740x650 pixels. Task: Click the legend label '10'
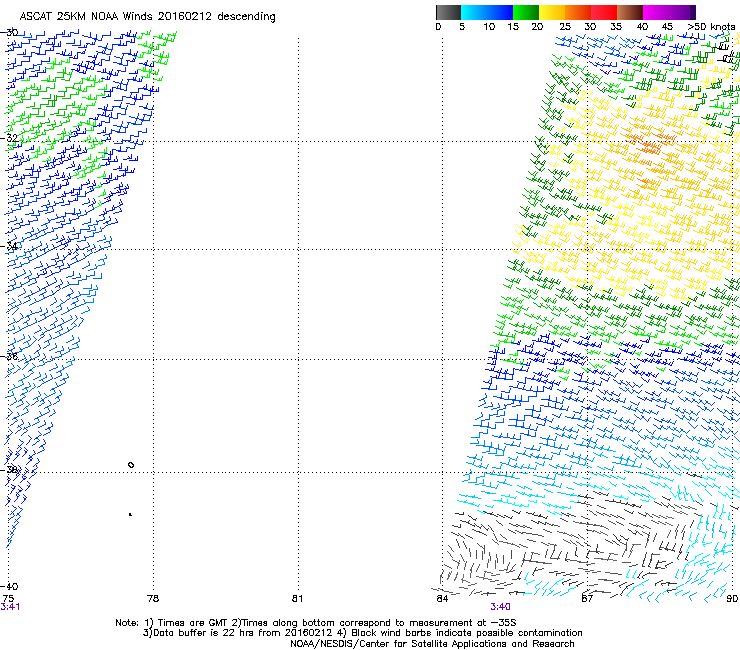[x=489, y=26]
